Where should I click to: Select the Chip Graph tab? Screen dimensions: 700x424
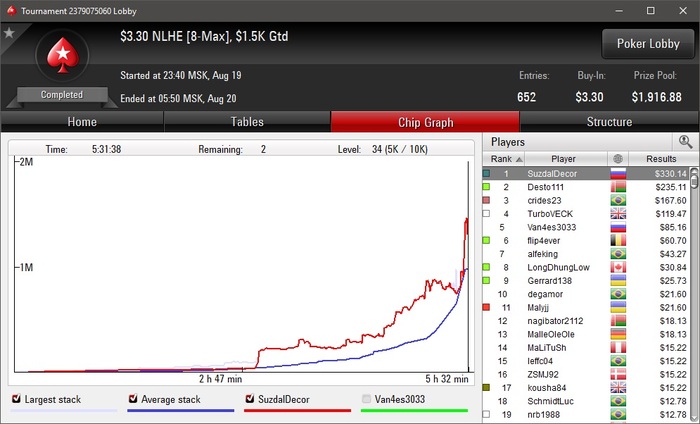click(425, 122)
